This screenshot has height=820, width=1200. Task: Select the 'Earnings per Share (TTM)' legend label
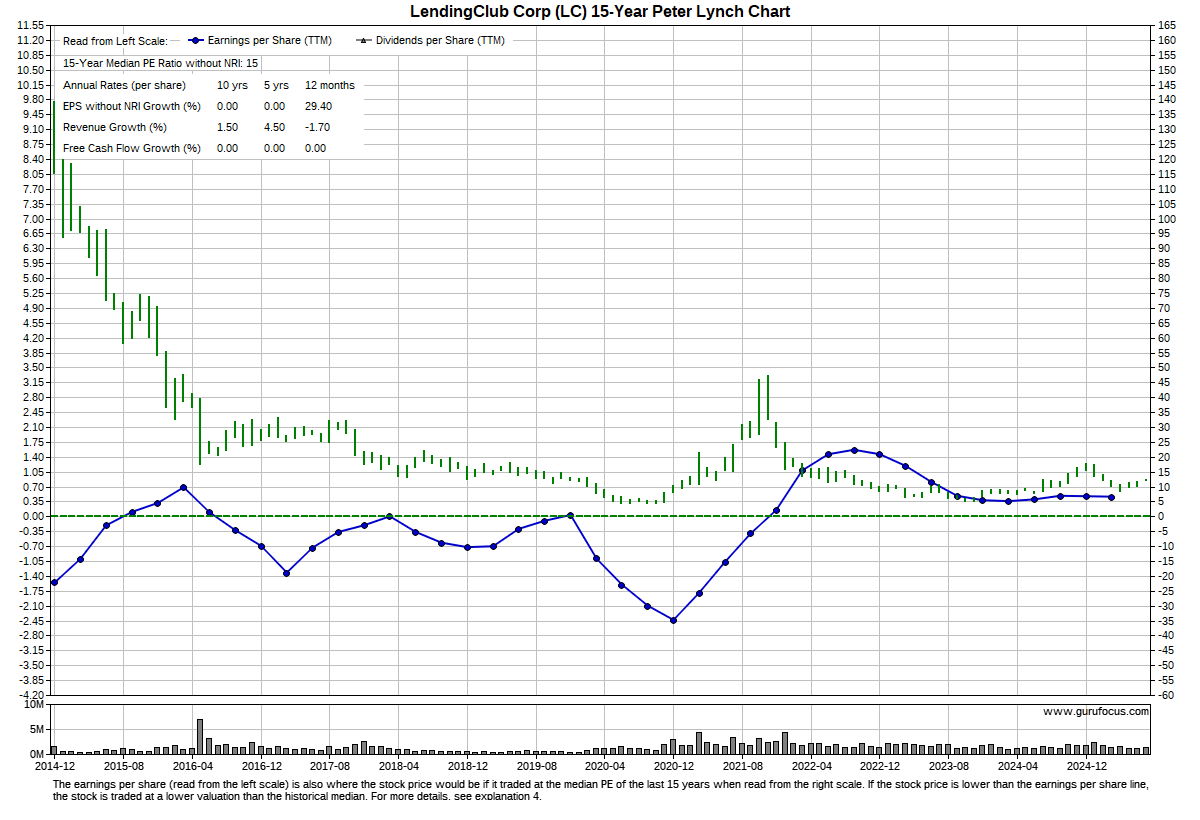coord(271,41)
